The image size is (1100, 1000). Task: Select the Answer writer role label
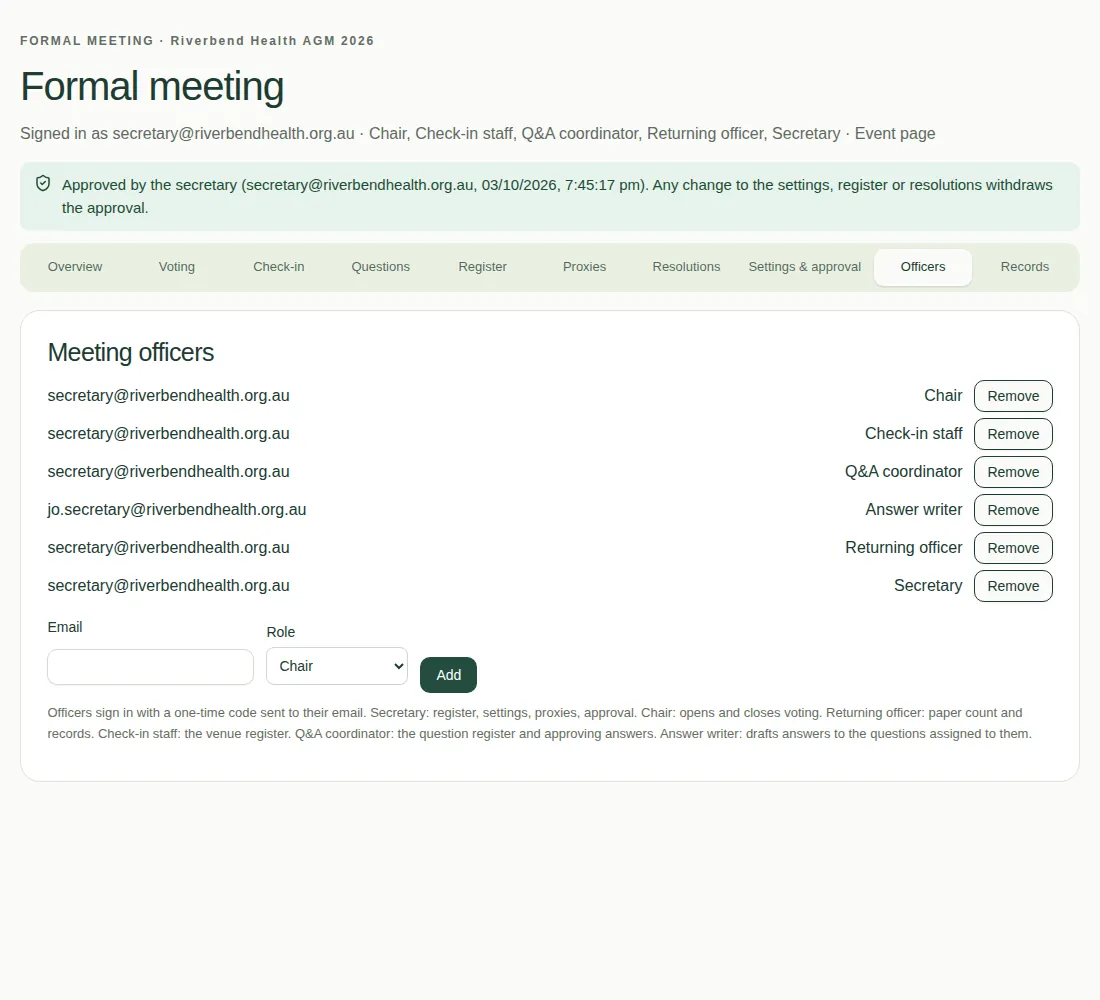pyautogui.click(x=913, y=509)
